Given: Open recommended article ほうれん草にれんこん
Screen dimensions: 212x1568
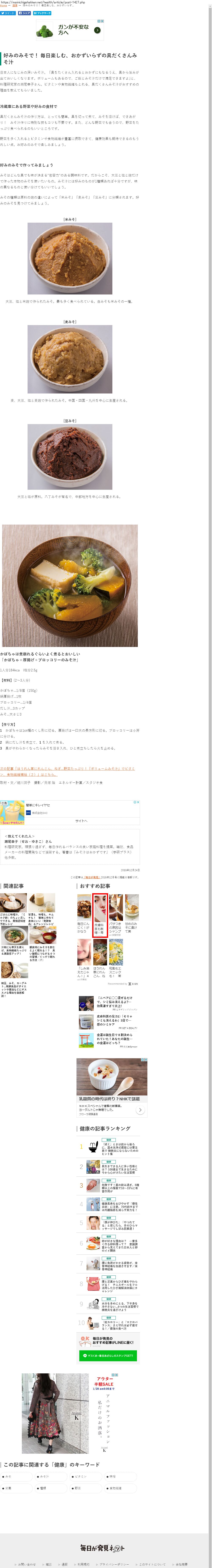Looking at the screenshot, I should coord(100,959).
